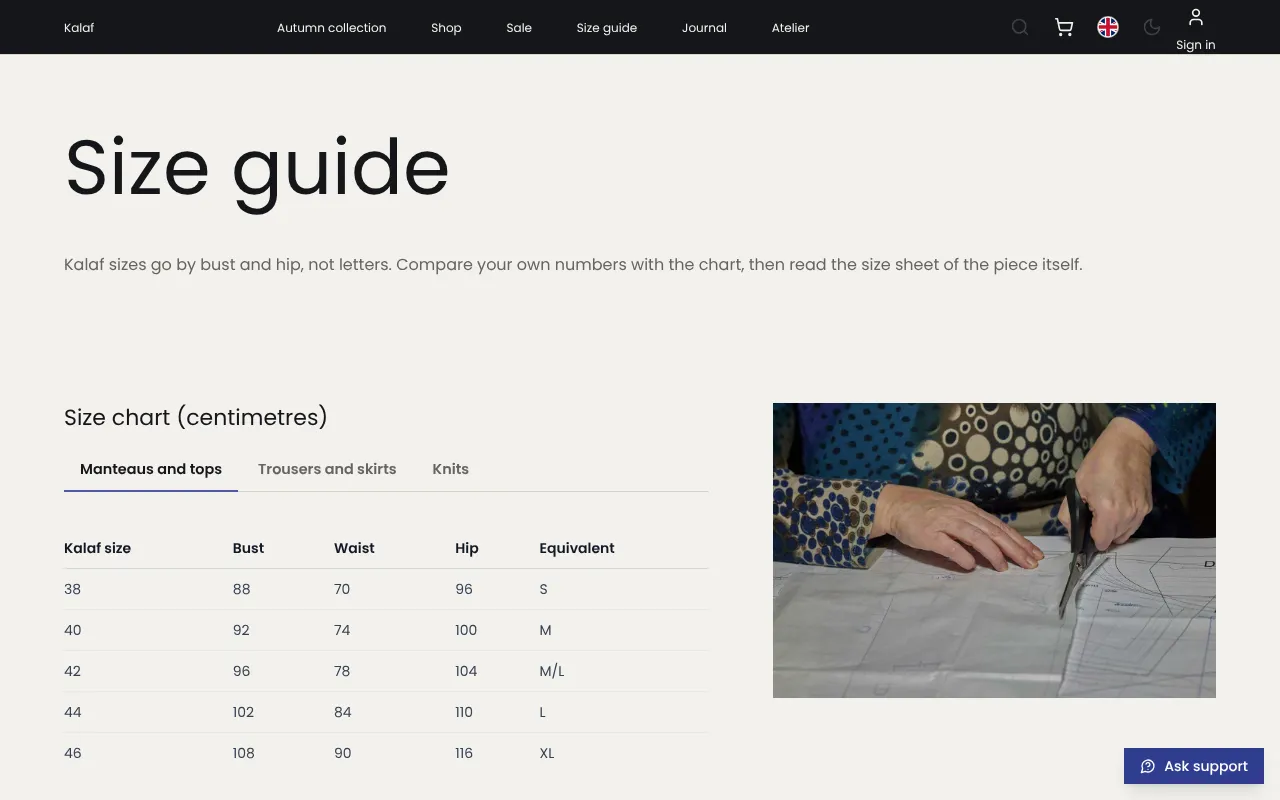This screenshot has height=800, width=1280.
Task: Select Kalaf size 42 cell
Action: coord(72,671)
